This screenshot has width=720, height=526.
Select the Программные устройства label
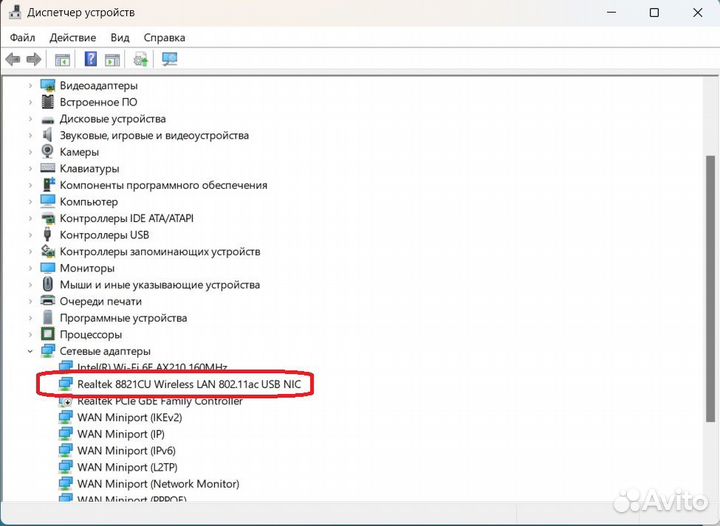123,318
